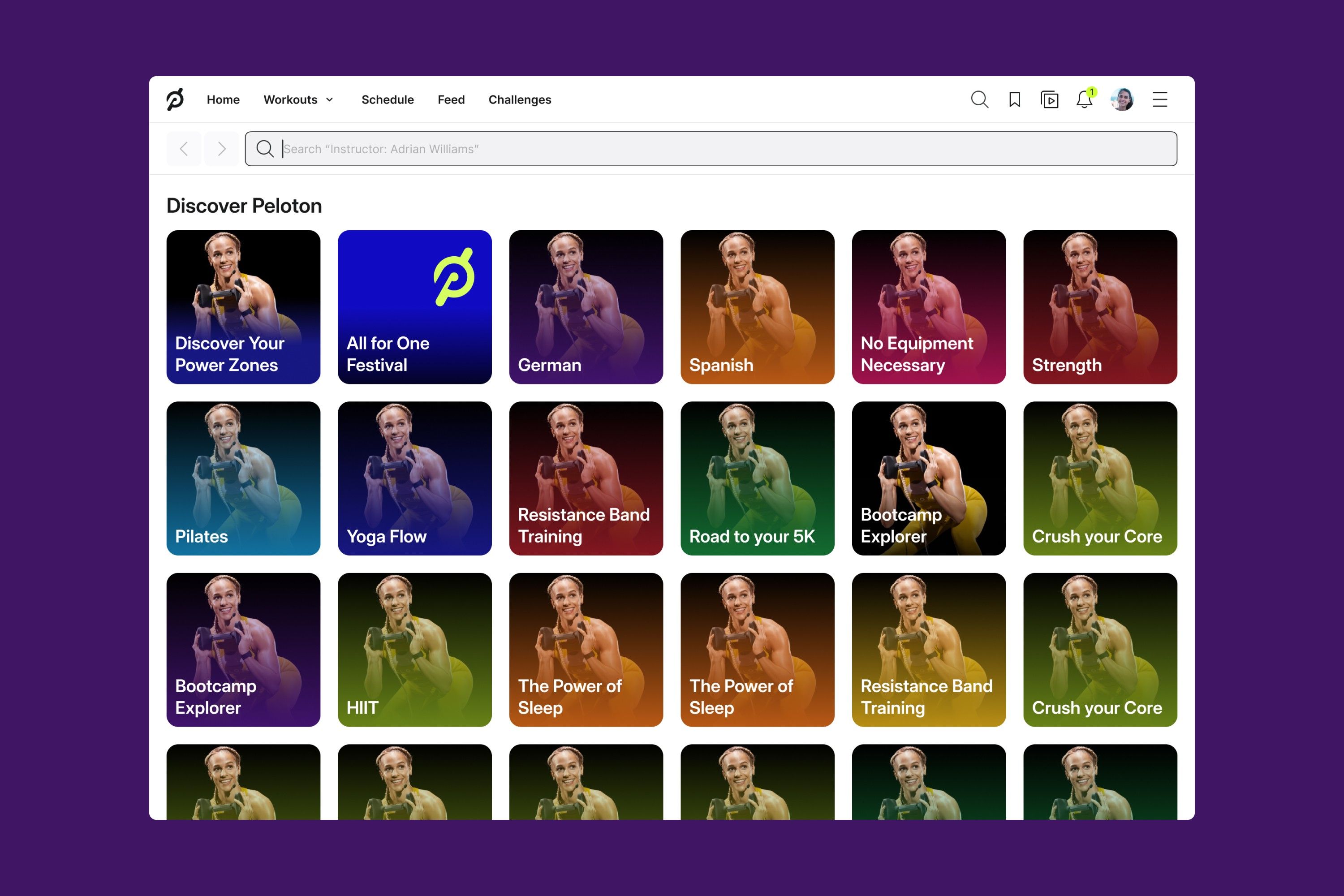Screen dimensions: 1344x896
Task: Open search via magnifier icon in navbar
Action: pyautogui.click(x=979, y=99)
